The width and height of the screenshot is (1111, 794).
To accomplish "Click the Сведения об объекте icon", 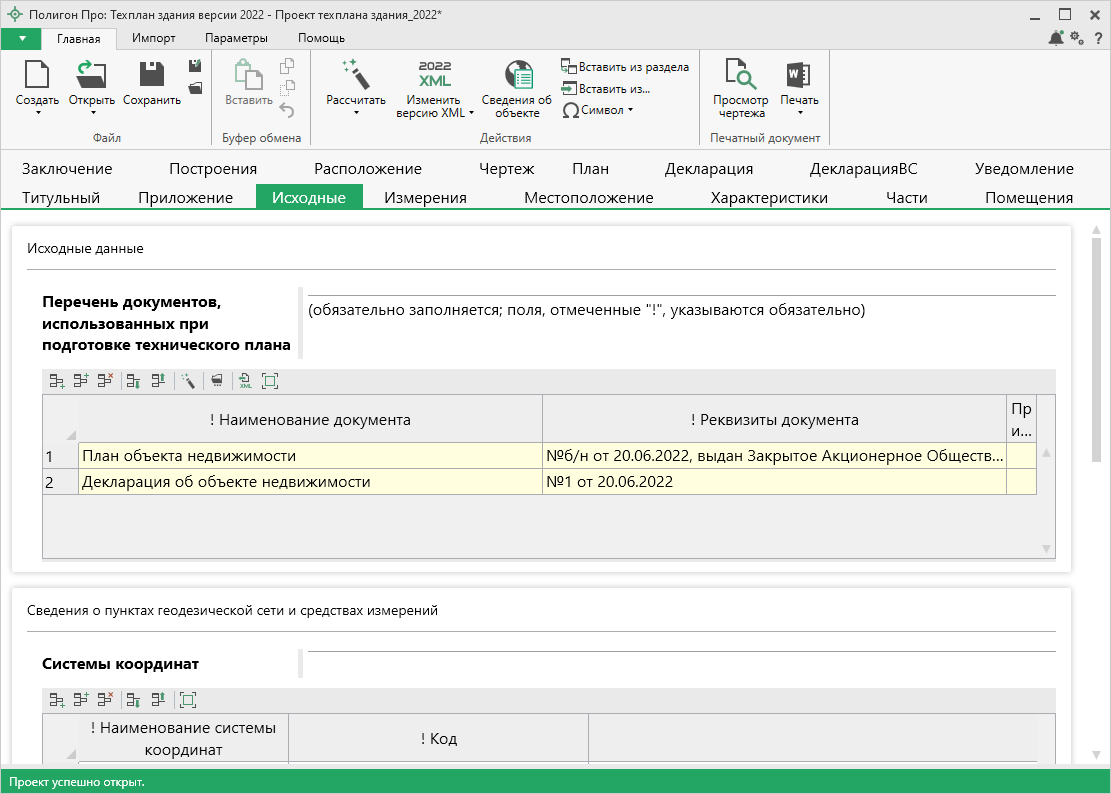I will (516, 88).
